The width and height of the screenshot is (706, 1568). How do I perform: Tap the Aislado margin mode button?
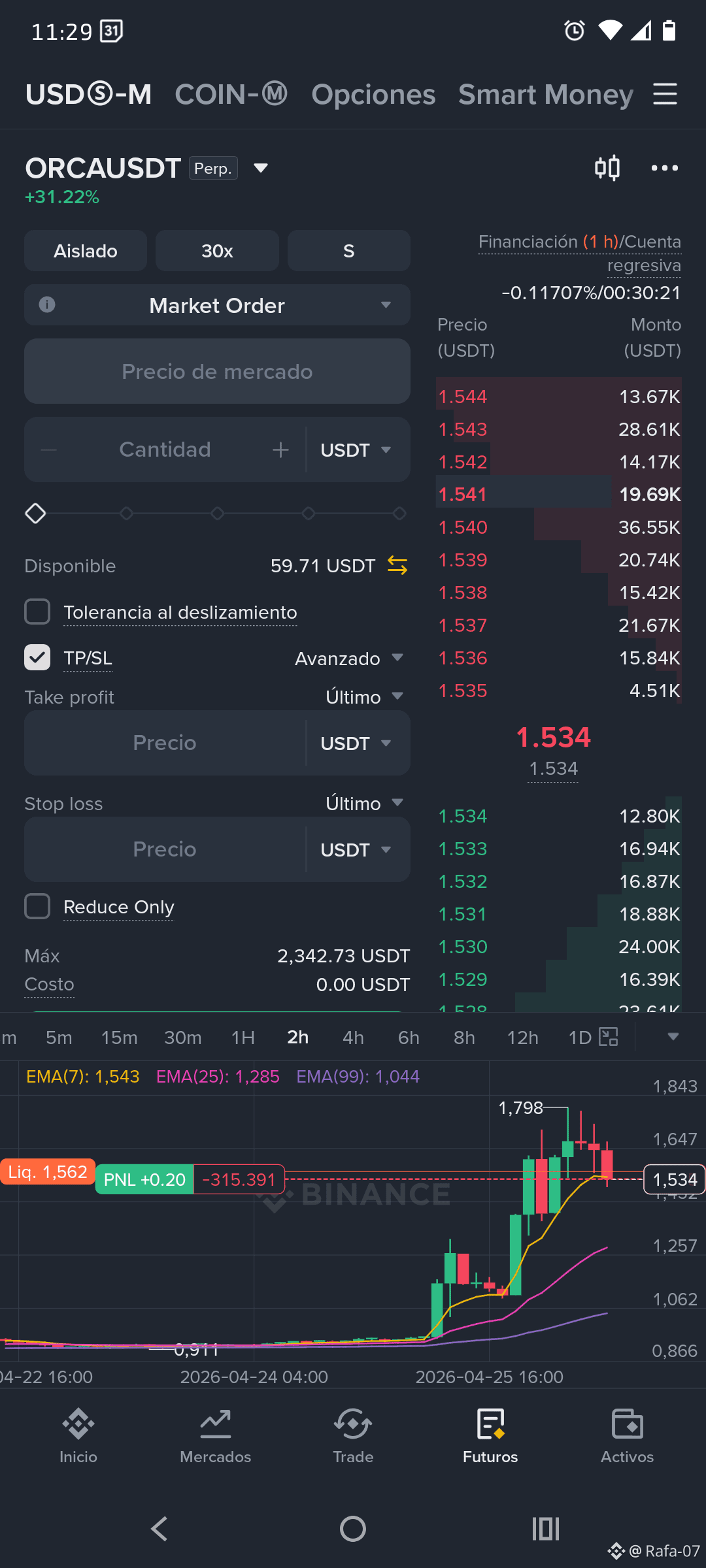tap(86, 251)
